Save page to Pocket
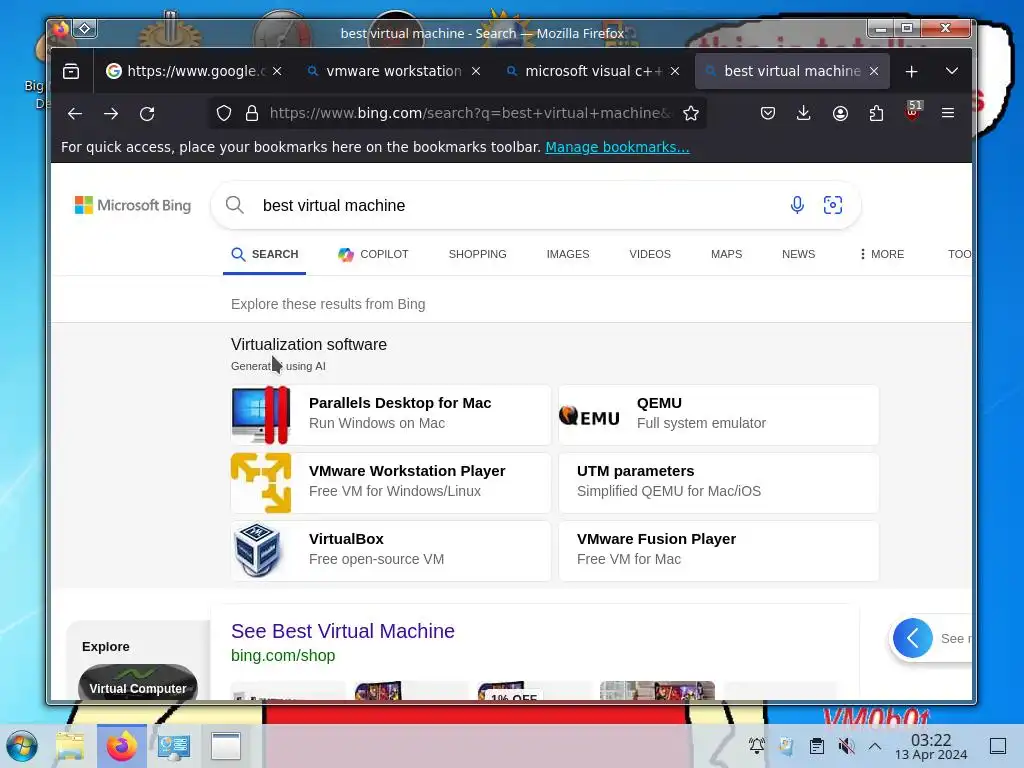 pos(768,114)
